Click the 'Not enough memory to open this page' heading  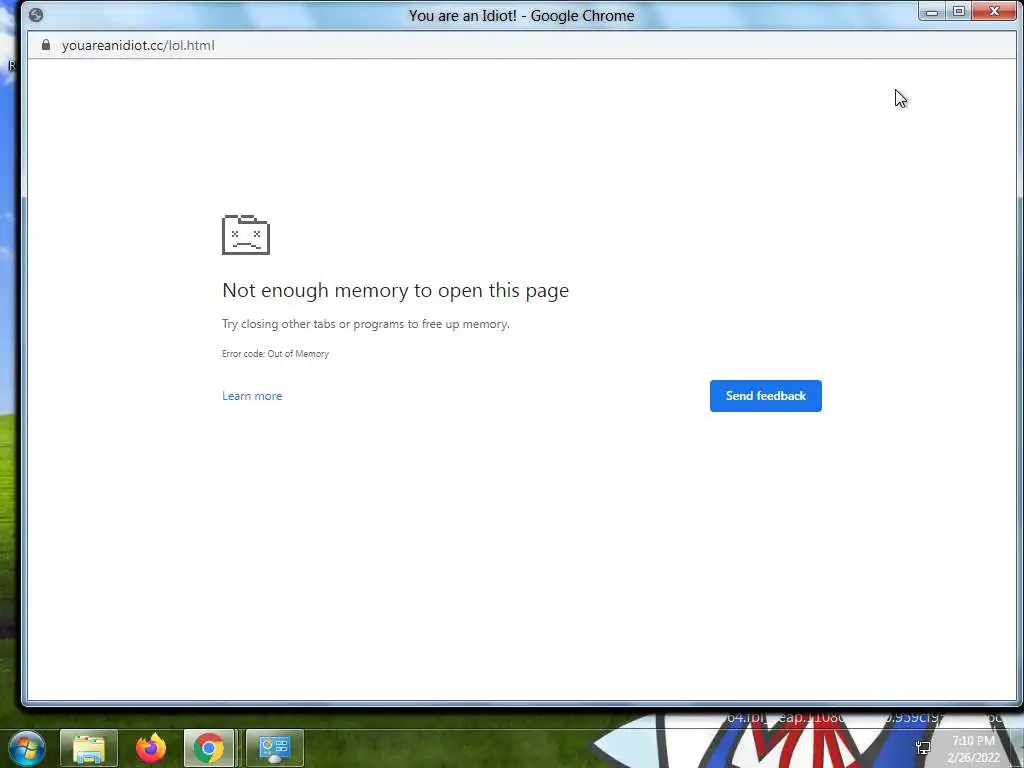[395, 290]
